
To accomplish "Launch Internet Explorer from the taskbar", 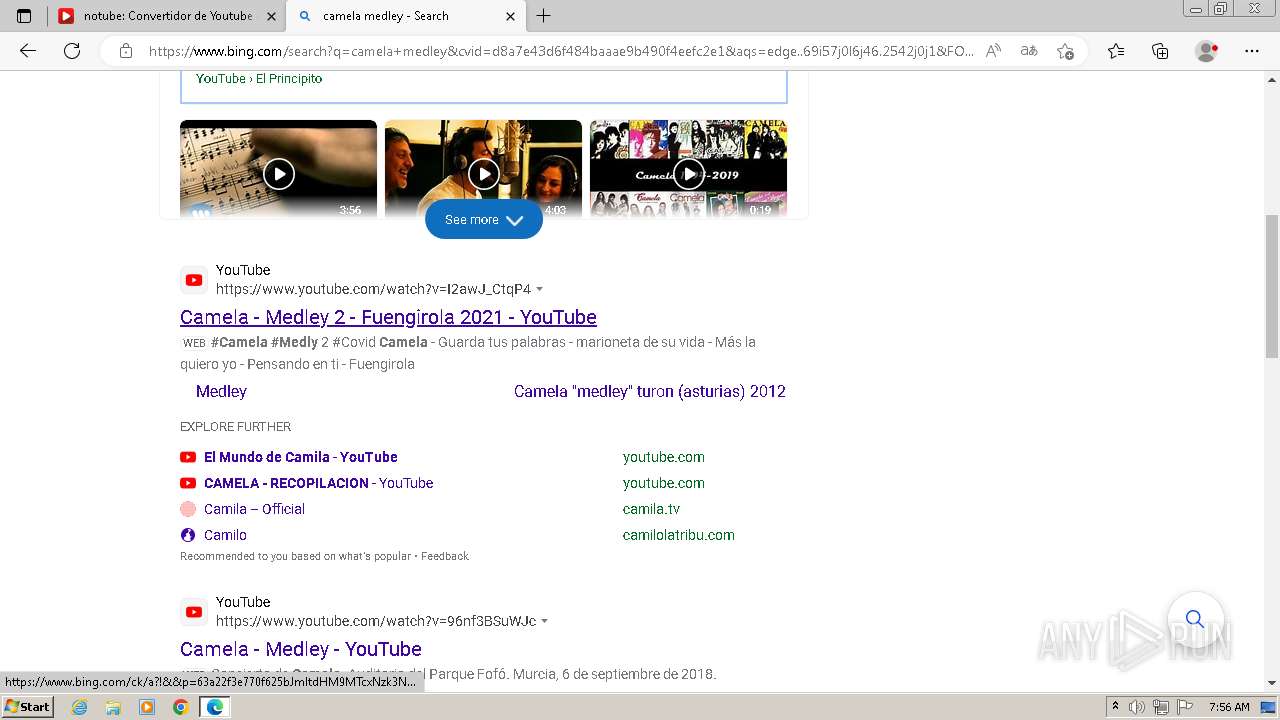I will 80,707.
